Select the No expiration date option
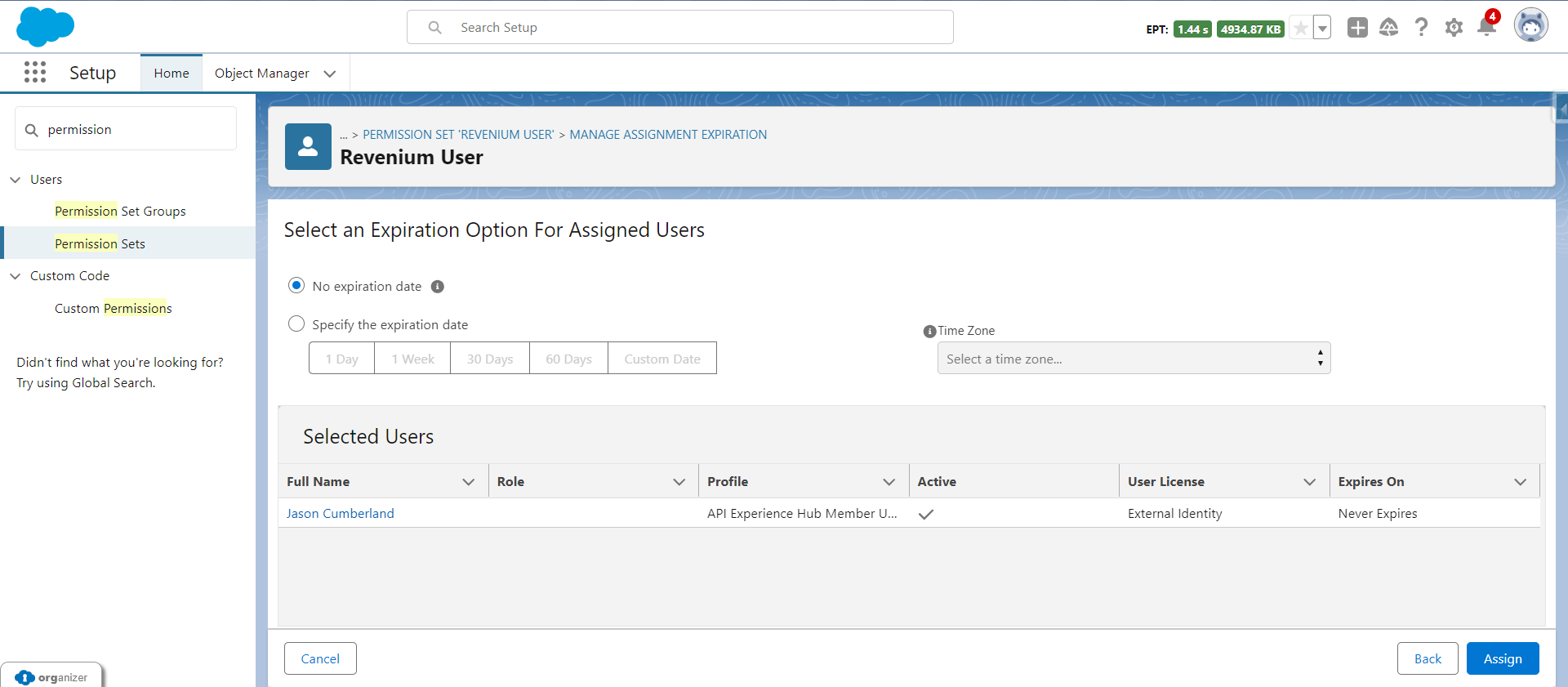 coord(296,286)
